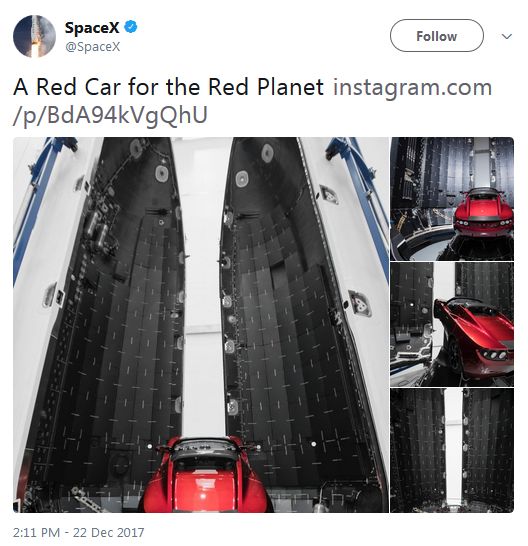Expand the tweet options chevron
This screenshot has height=546, width=528.
click(506, 36)
